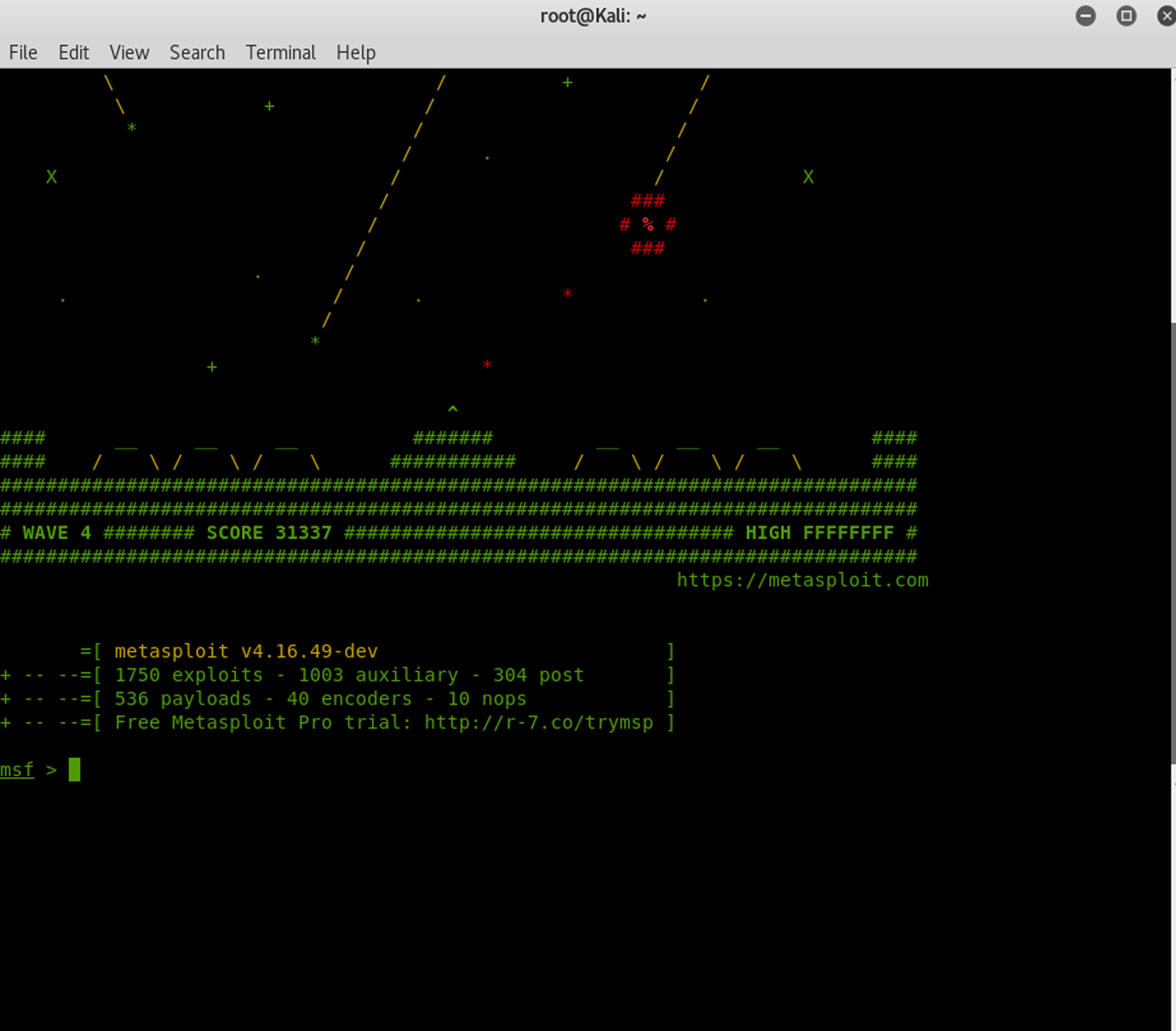Minimize the root@Kali terminal window
This screenshot has height=1031, width=1176.
pyautogui.click(x=1086, y=16)
